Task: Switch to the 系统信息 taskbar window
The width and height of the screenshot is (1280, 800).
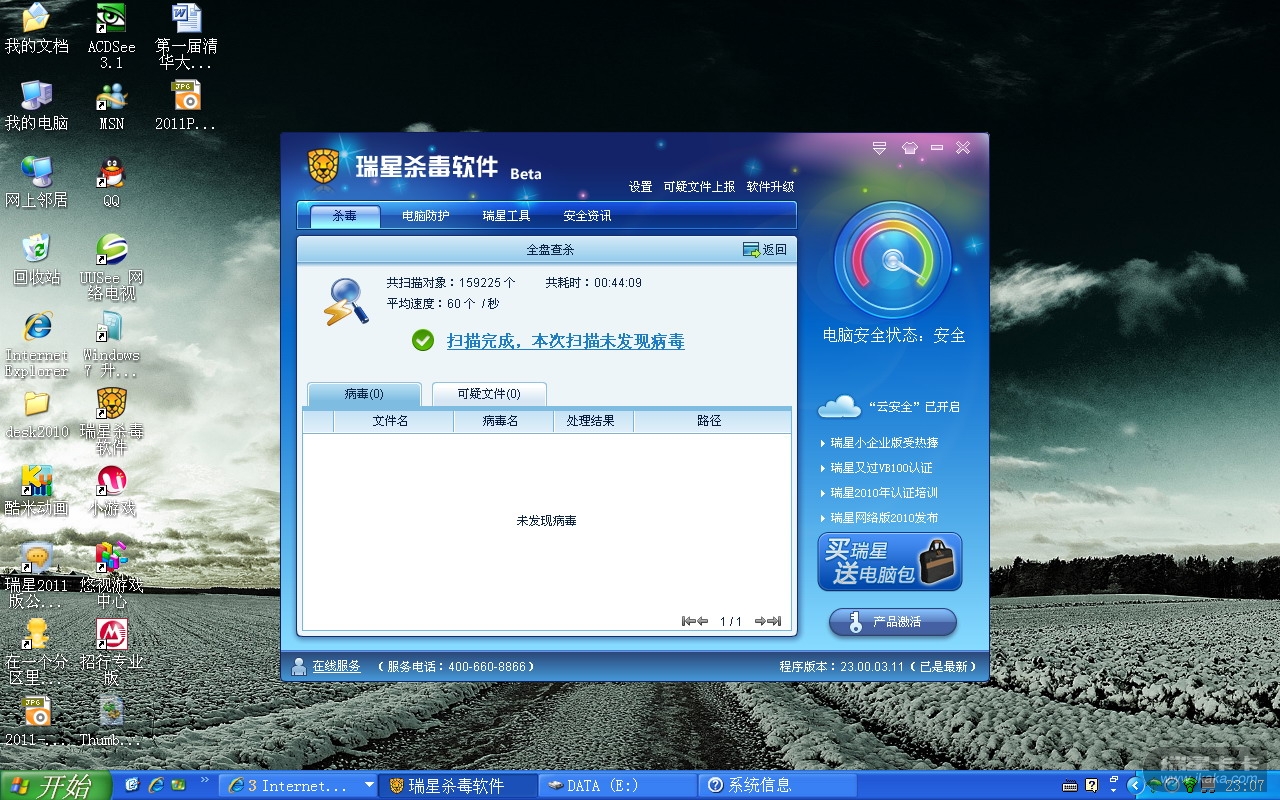Action: [777, 786]
